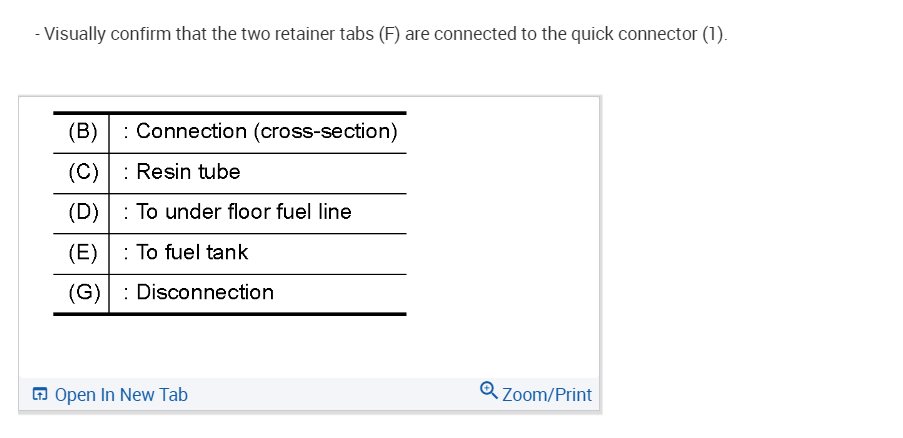Click the (F) reference in the instruction

coord(389,34)
